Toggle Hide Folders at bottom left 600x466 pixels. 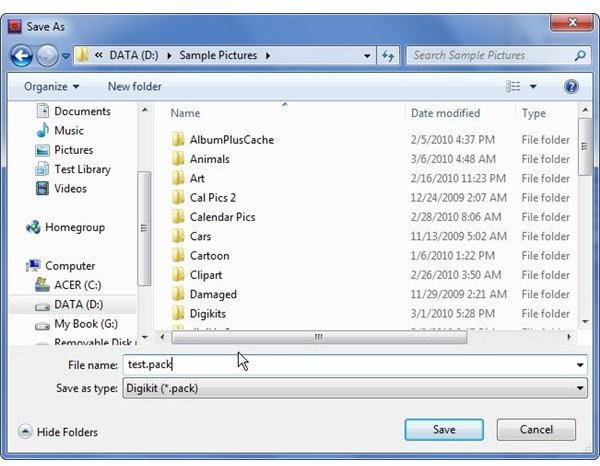pyautogui.click(x=58, y=432)
